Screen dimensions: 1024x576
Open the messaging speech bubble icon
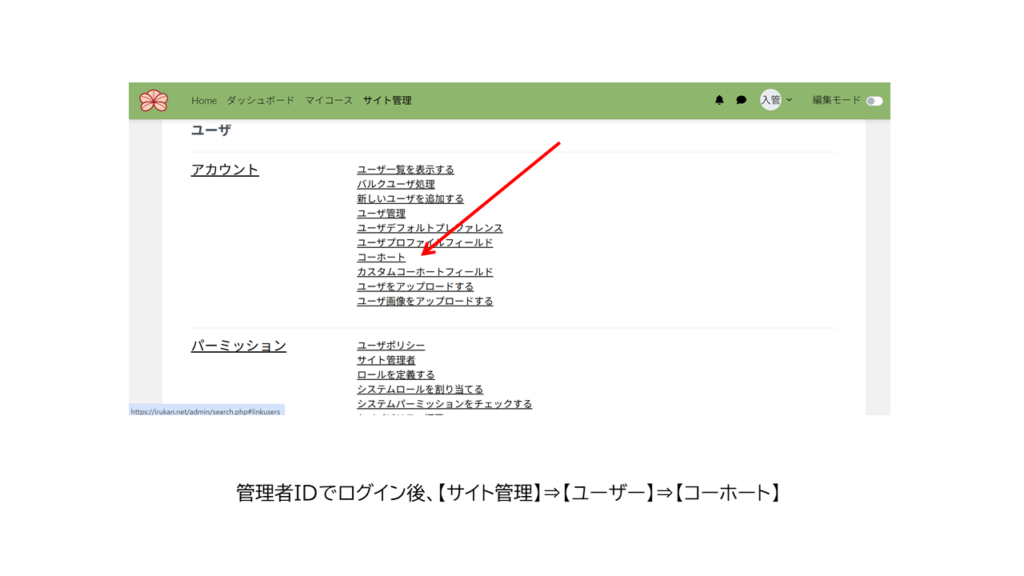coord(741,100)
